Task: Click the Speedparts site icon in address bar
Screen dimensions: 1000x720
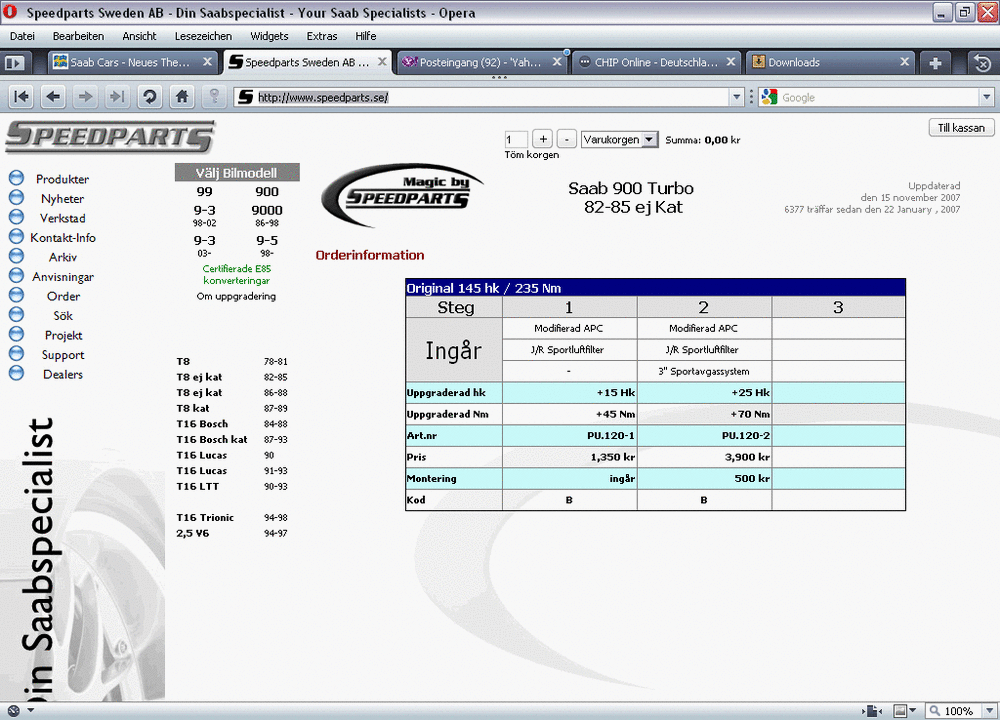Action: click(246, 97)
